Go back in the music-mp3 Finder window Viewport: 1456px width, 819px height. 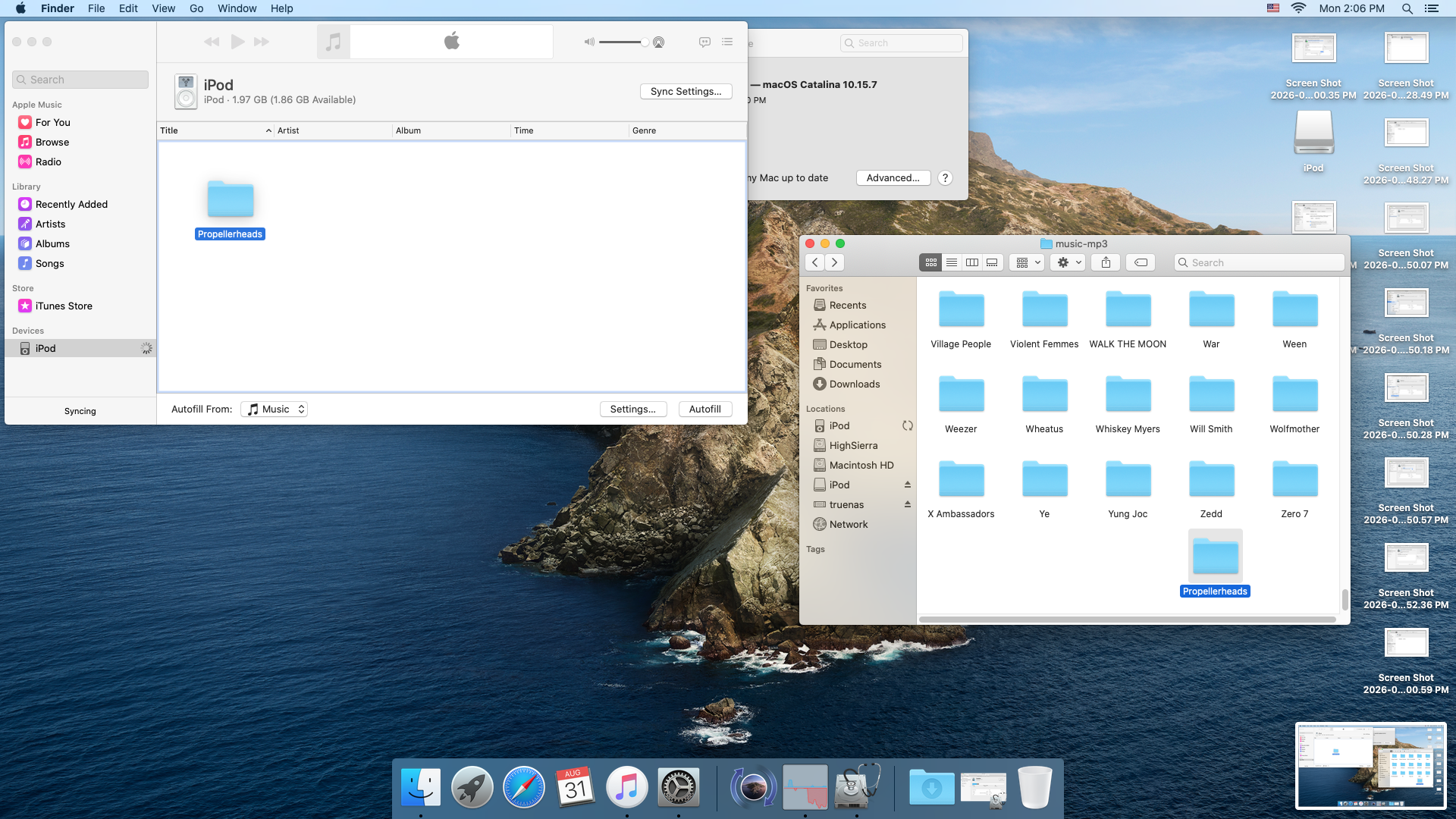tap(814, 262)
